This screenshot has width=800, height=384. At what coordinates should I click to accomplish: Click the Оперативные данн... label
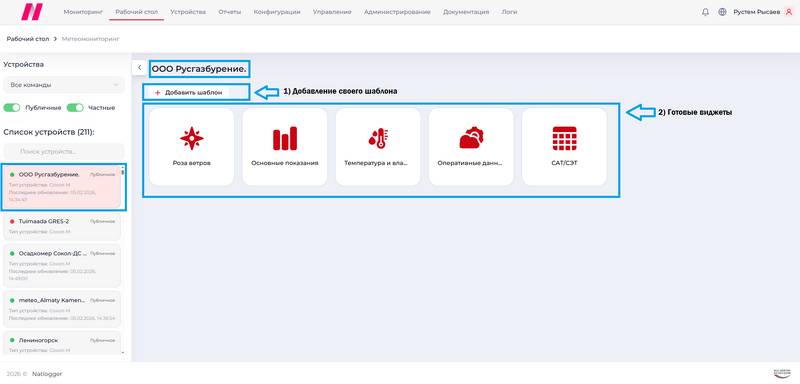click(x=471, y=164)
